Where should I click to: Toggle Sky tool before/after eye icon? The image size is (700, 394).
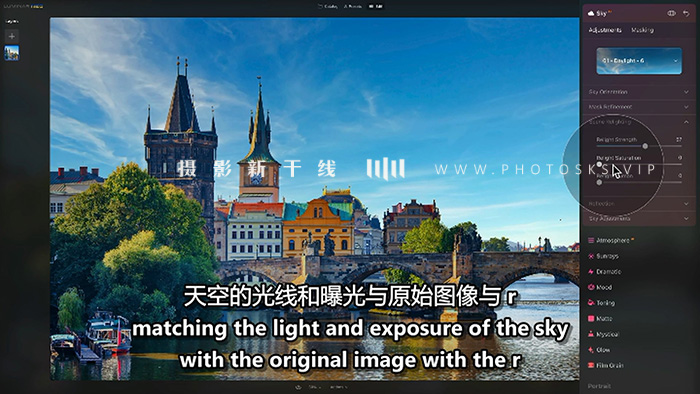tap(671, 13)
